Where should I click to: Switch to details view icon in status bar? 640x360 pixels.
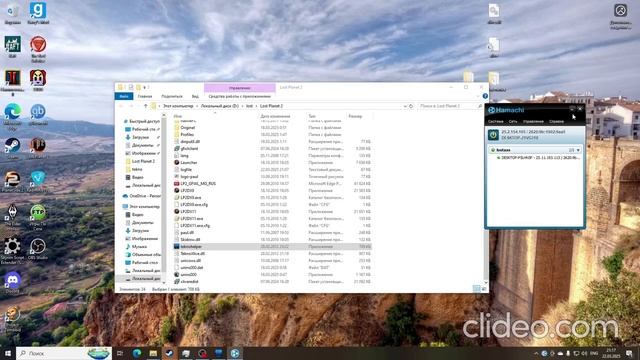pyautogui.click(x=476, y=289)
